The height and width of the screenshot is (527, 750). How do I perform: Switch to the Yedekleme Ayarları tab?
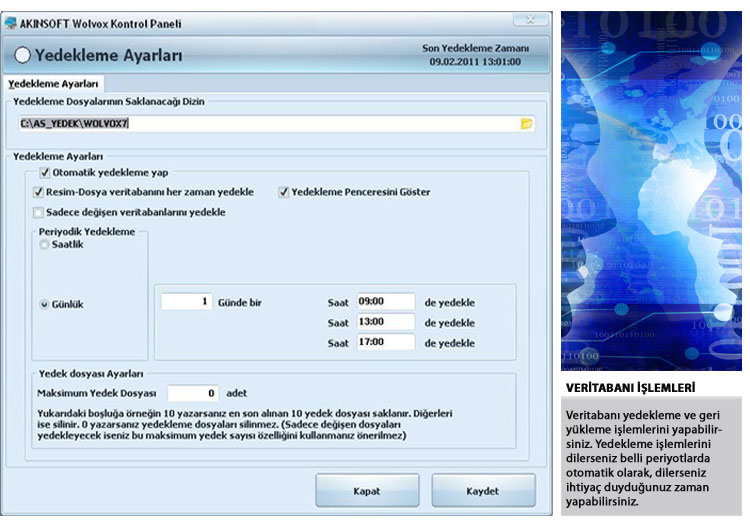point(53,85)
